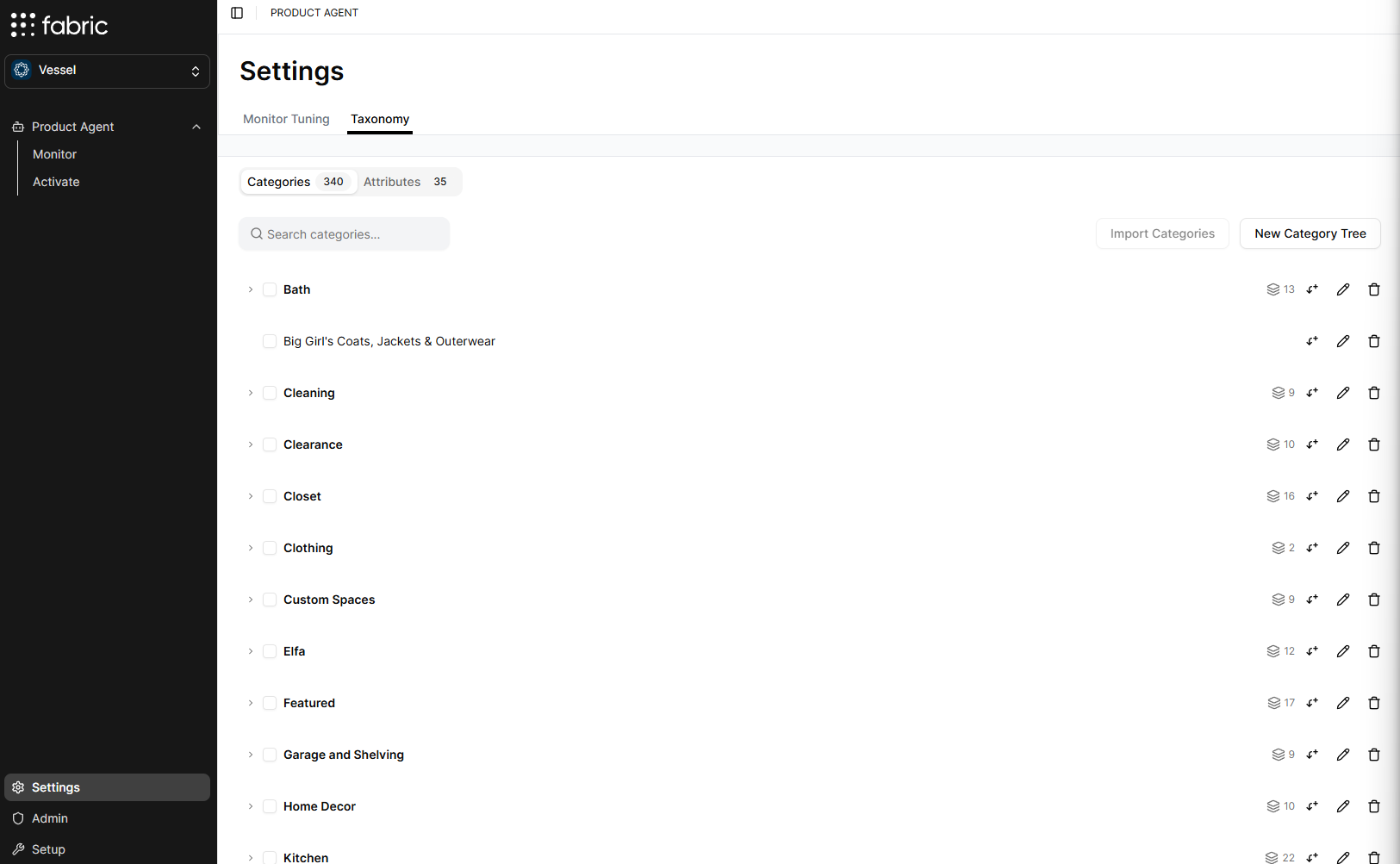
Task: Select the Taxonomy tab
Action: click(380, 119)
